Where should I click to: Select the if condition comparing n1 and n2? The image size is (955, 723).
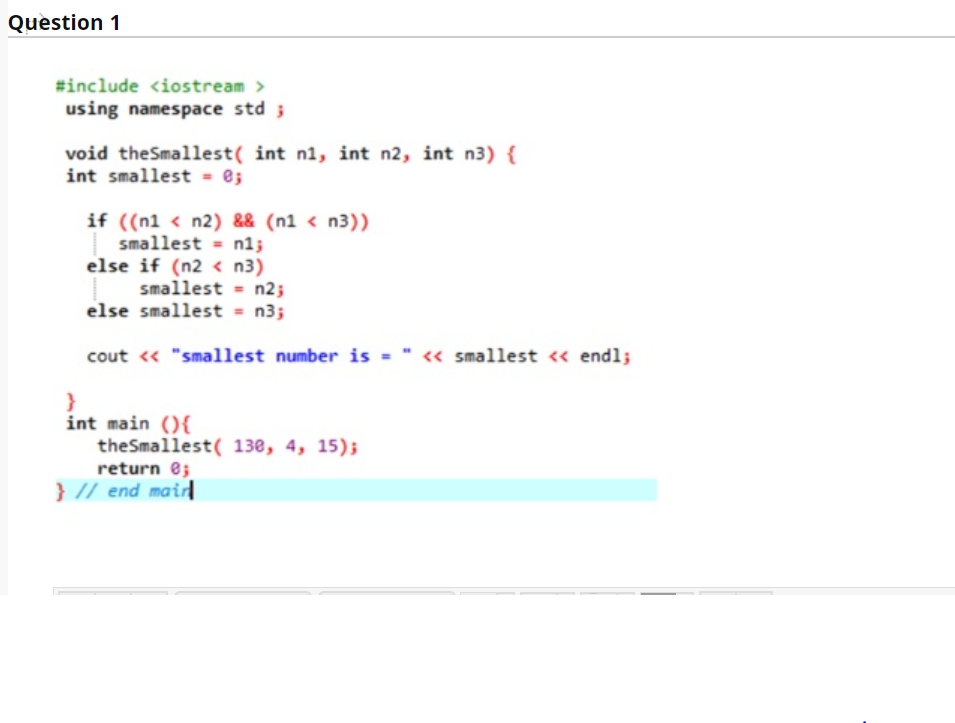pos(227,220)
